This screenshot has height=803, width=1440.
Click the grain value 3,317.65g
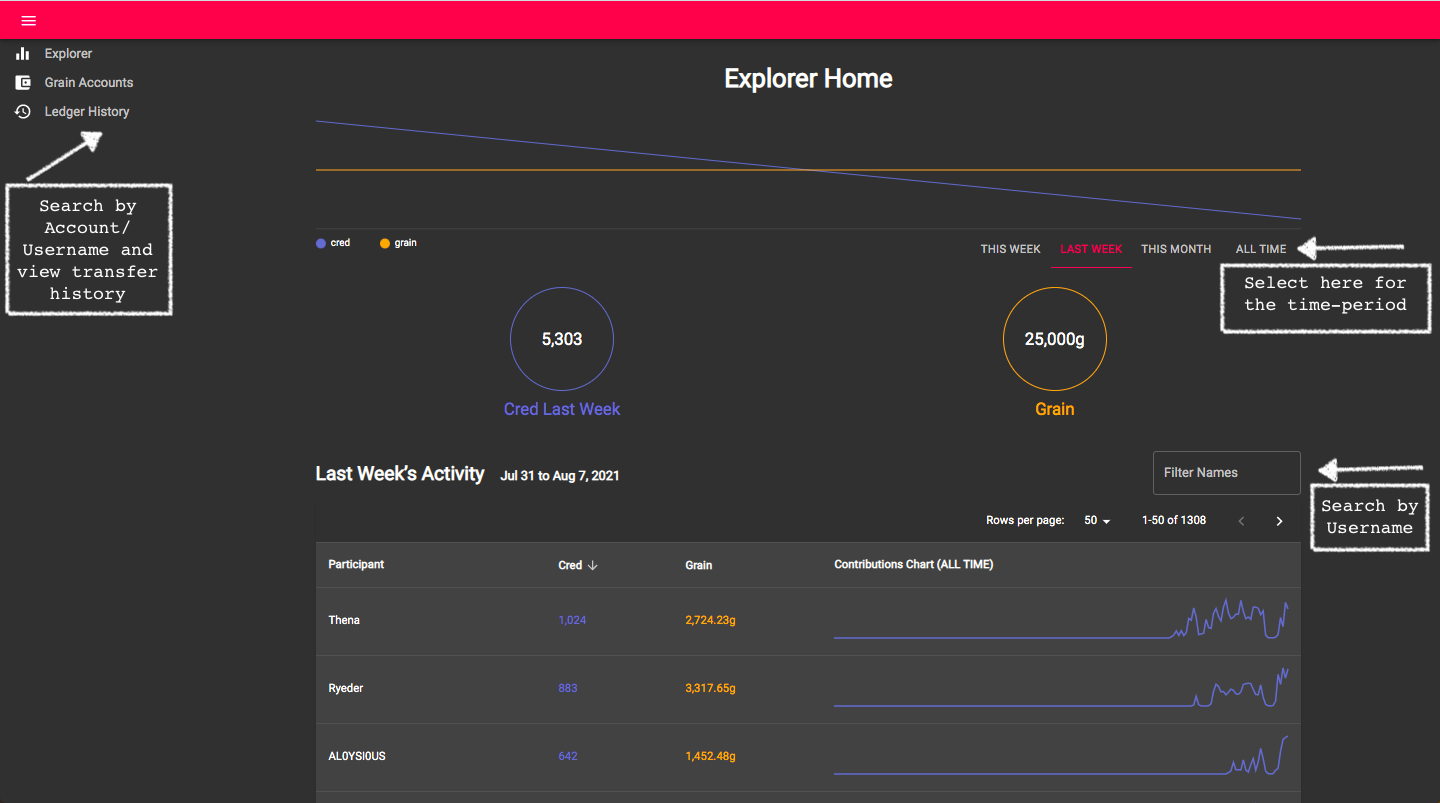click(x=710, y=688)
